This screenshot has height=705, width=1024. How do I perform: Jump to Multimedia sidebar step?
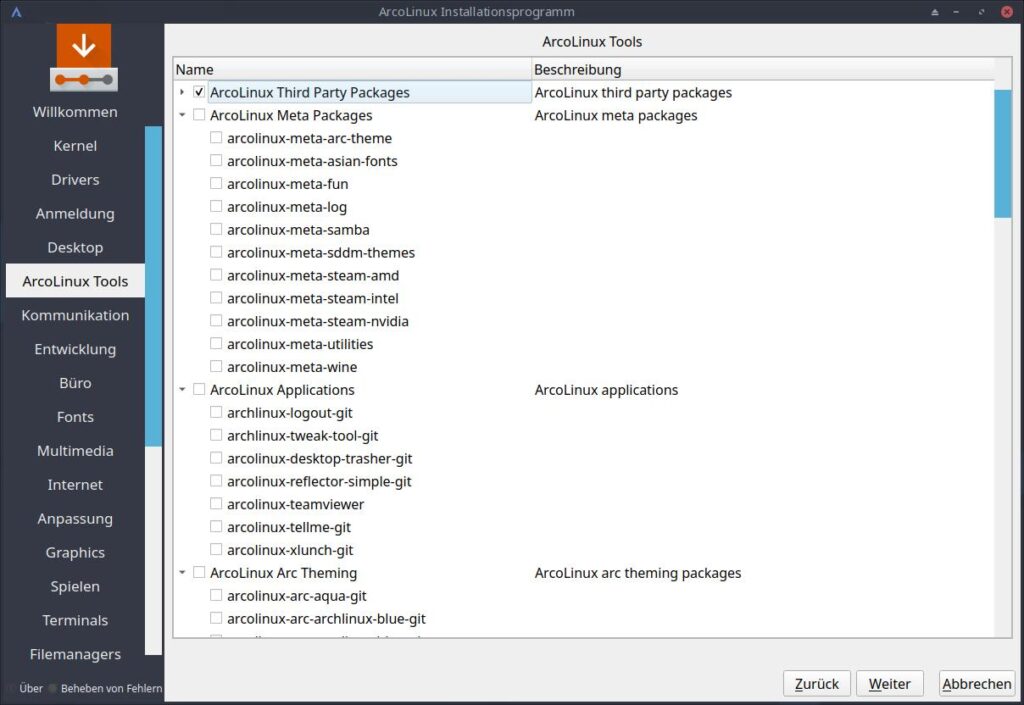75,451
